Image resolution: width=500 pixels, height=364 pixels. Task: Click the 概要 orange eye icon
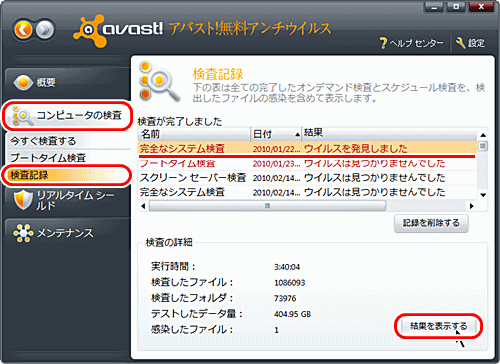[23, 82]
